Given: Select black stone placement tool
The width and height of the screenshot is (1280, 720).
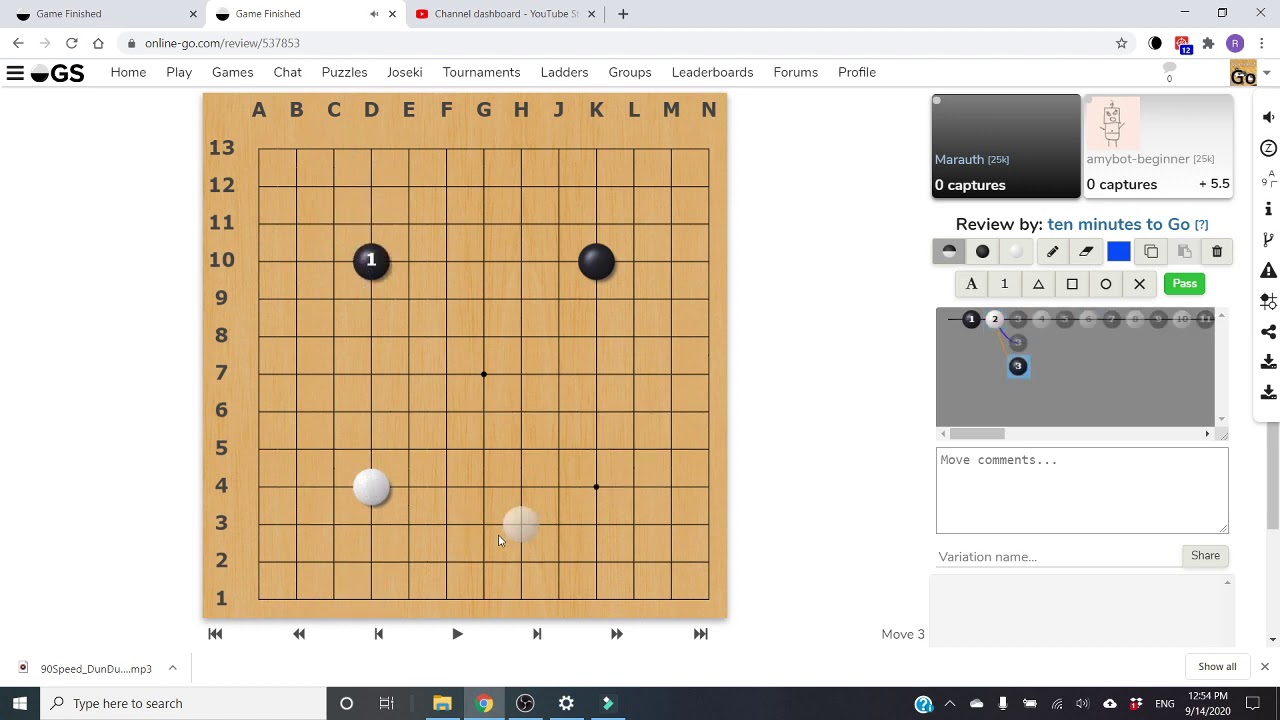Looking at the screenshot, I should coord(983,252).
